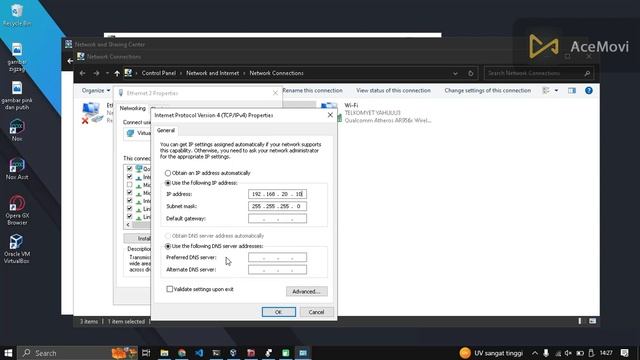The height and width of the screenshot is (360, 640).
Task: Refresh the Network Connections address bar
Action: coord(471,73)
